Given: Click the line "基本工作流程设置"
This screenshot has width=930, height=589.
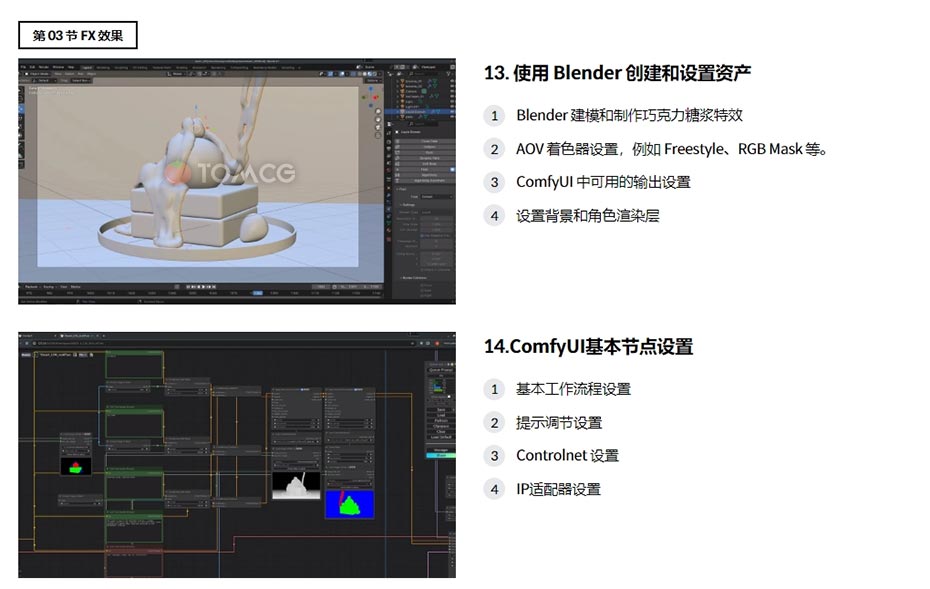Looking at the screenshot, I should coord(574,389).
